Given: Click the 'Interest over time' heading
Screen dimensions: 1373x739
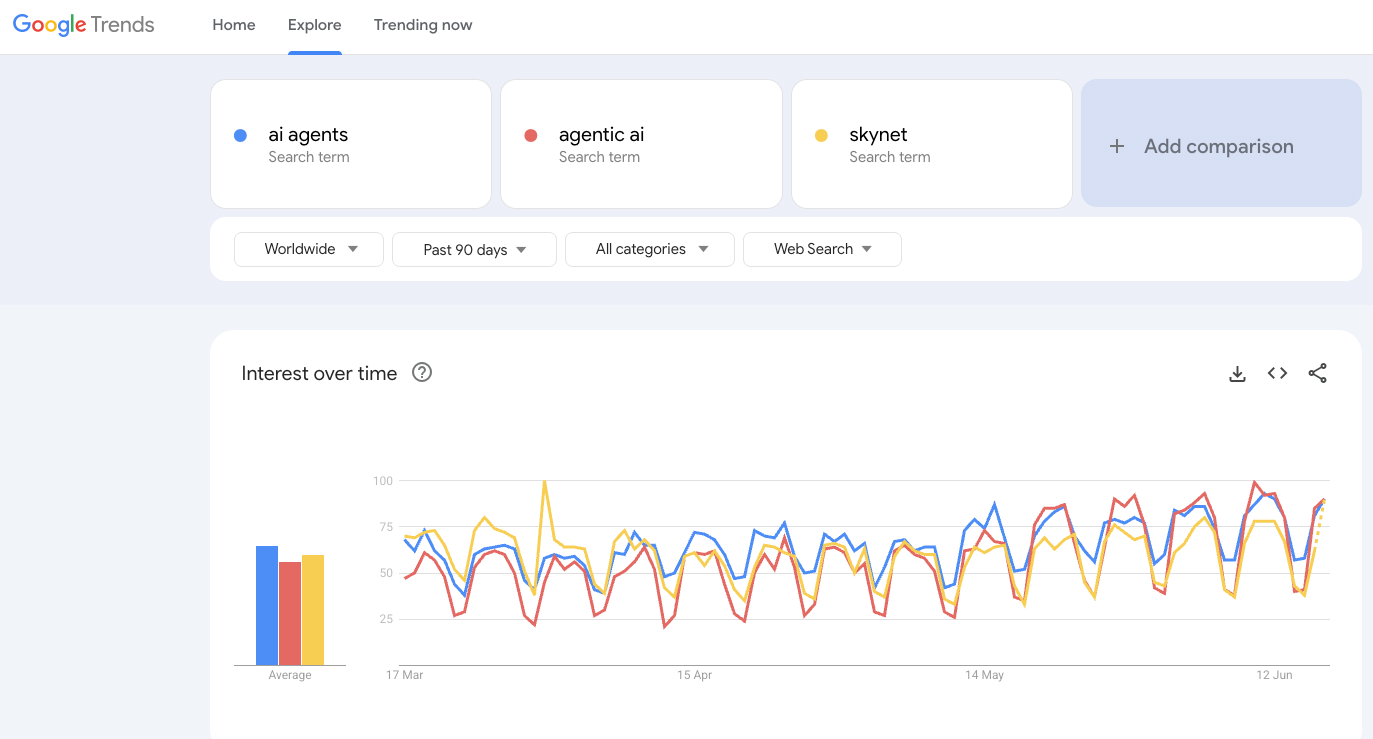Looking at the screenshot, I should click(x=319, y=373).
